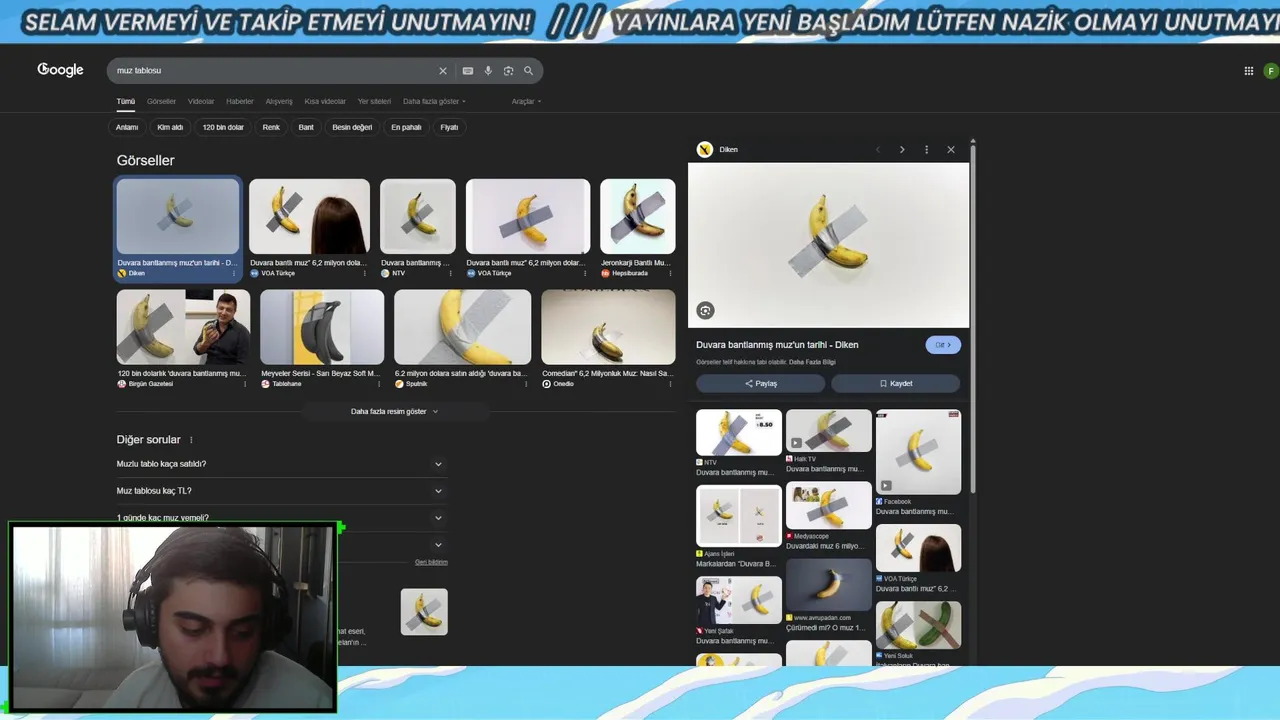Select the Anlamı filter chip
The width and height of the screenshot is (1280, 720).
tap(127, 127)
